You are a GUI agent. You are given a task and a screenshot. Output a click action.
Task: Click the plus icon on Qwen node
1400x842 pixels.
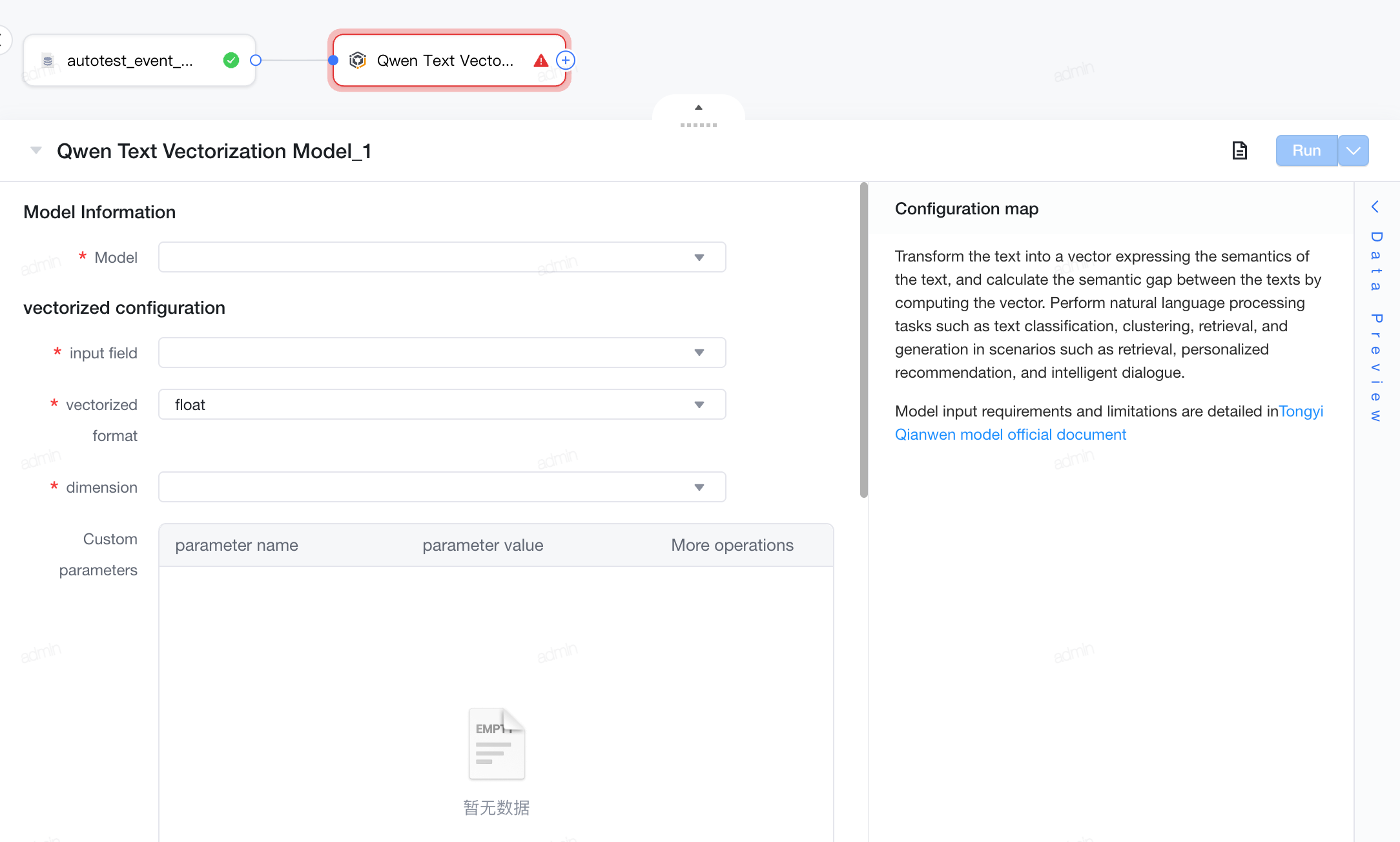click(x=566, y=61)
